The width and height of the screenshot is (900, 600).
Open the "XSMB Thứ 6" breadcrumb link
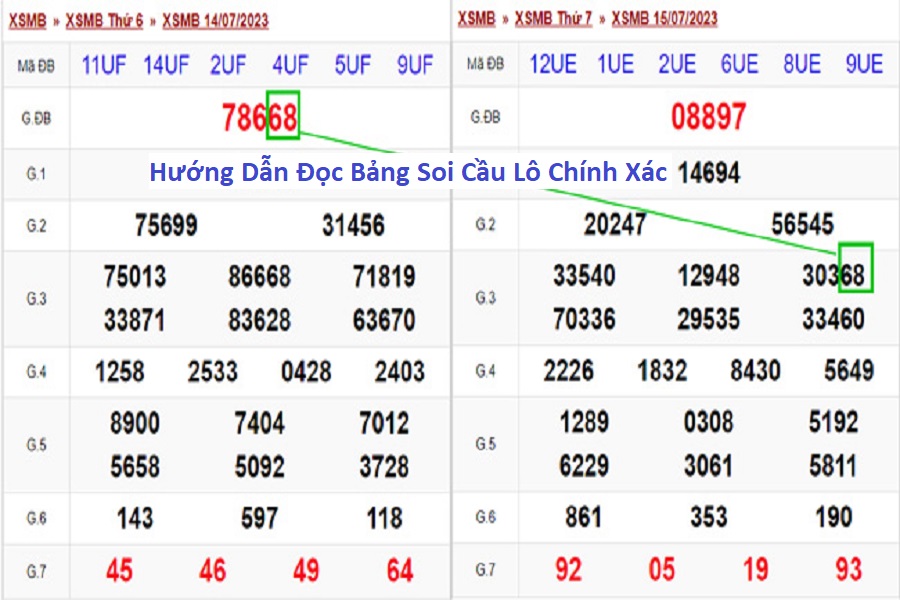point(104,20)
